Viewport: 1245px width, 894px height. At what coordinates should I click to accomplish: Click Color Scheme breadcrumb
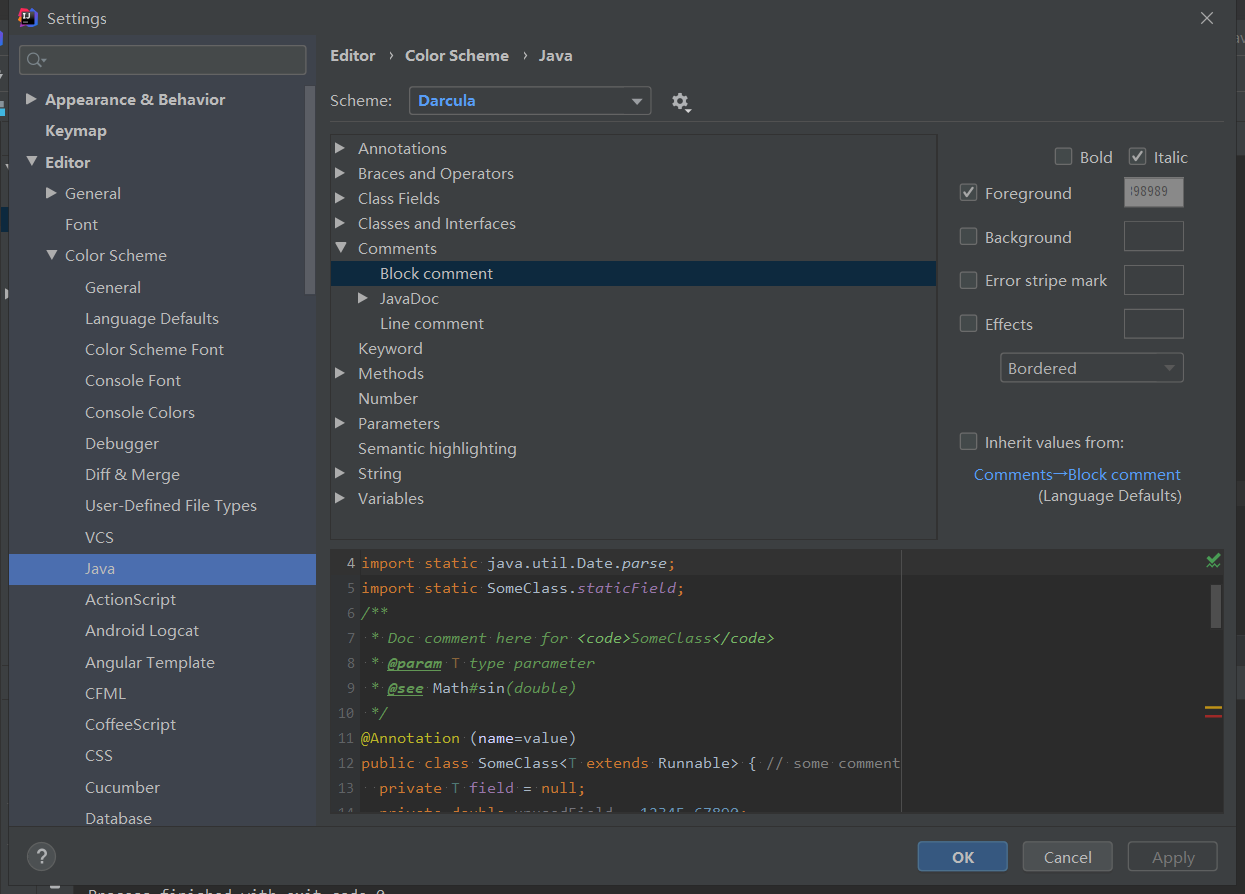click(x=457, y=56)
